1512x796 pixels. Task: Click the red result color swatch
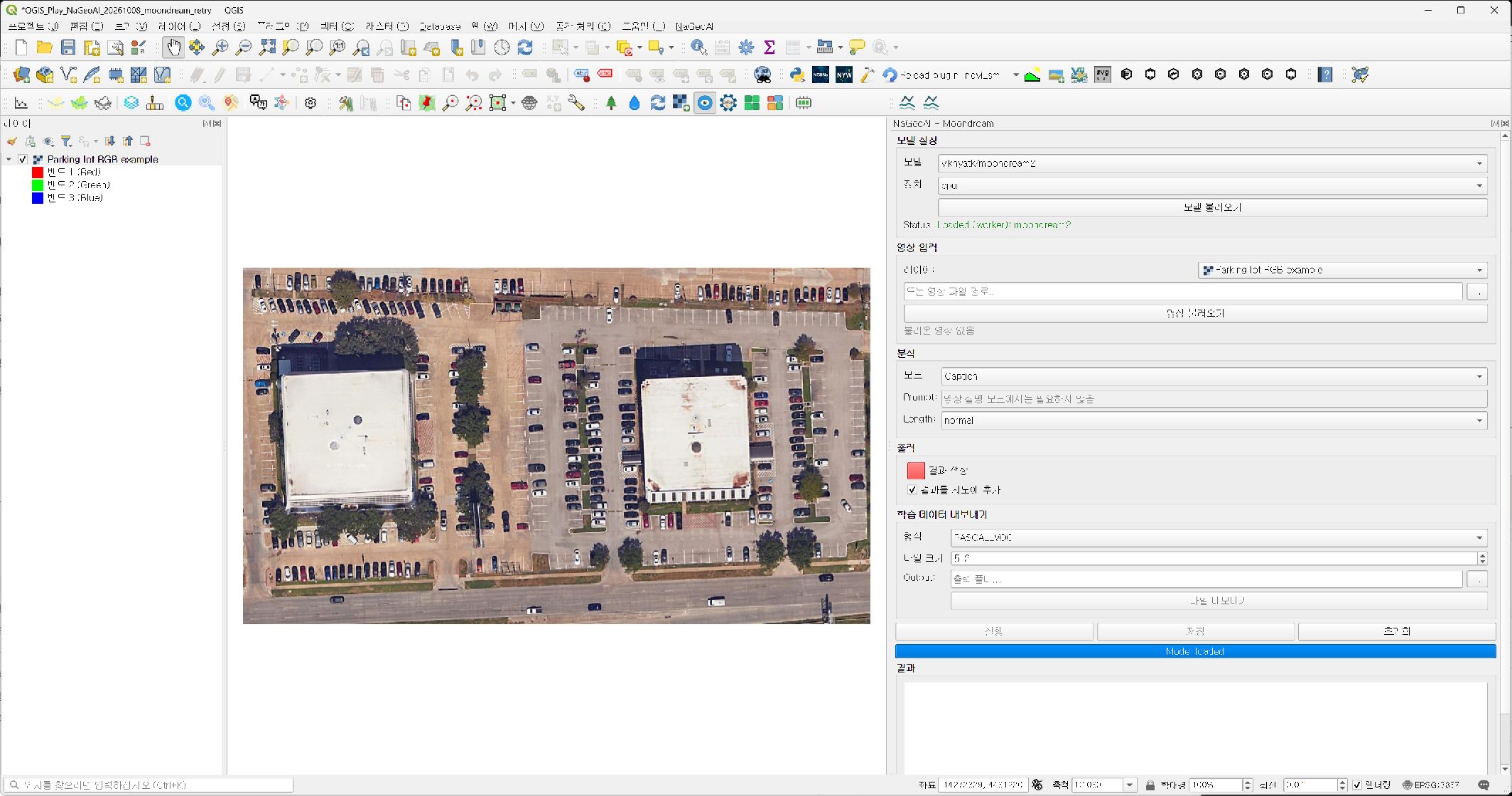[916, 470]
